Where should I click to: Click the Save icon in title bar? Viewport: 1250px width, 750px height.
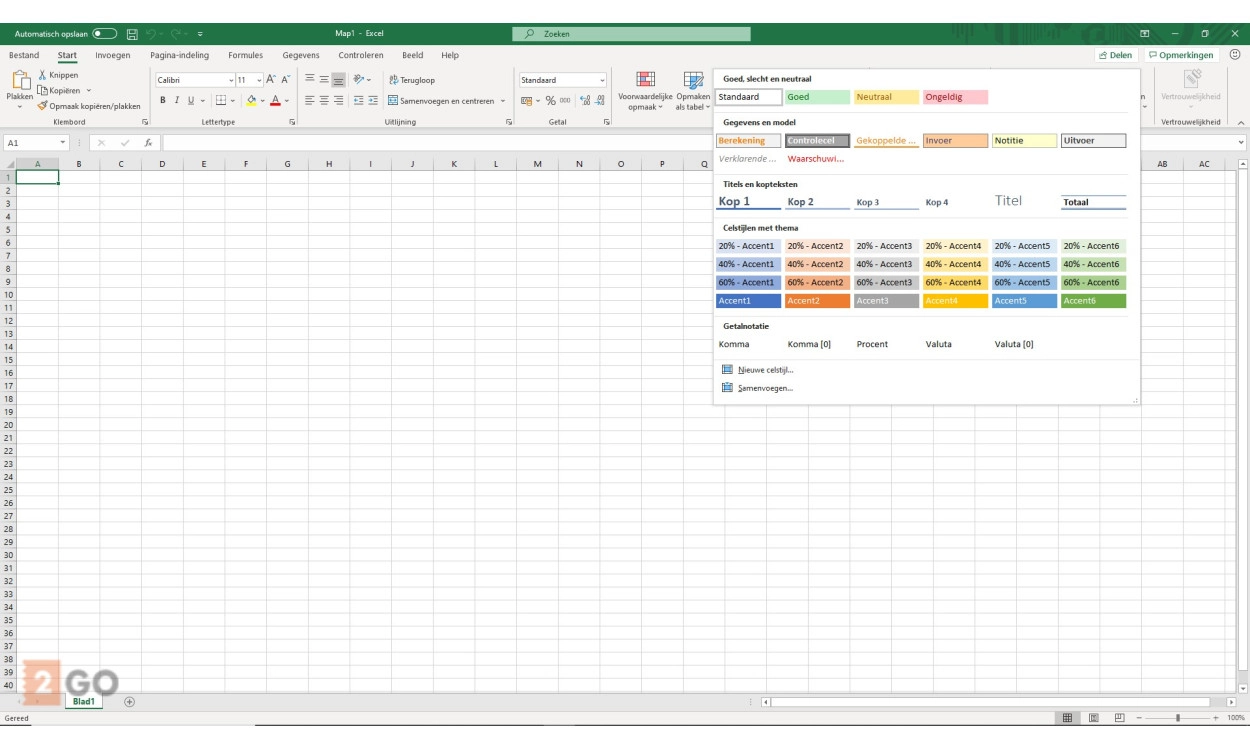coord(132,34)
